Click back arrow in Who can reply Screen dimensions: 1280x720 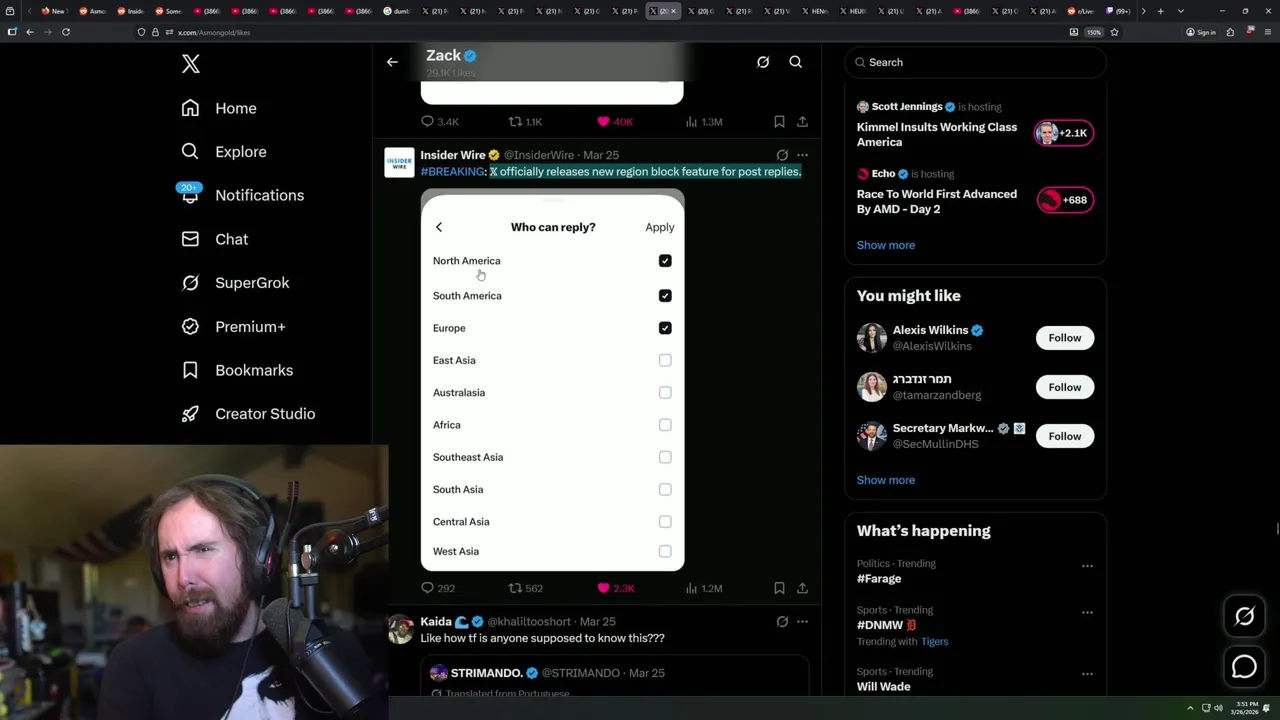438,227
